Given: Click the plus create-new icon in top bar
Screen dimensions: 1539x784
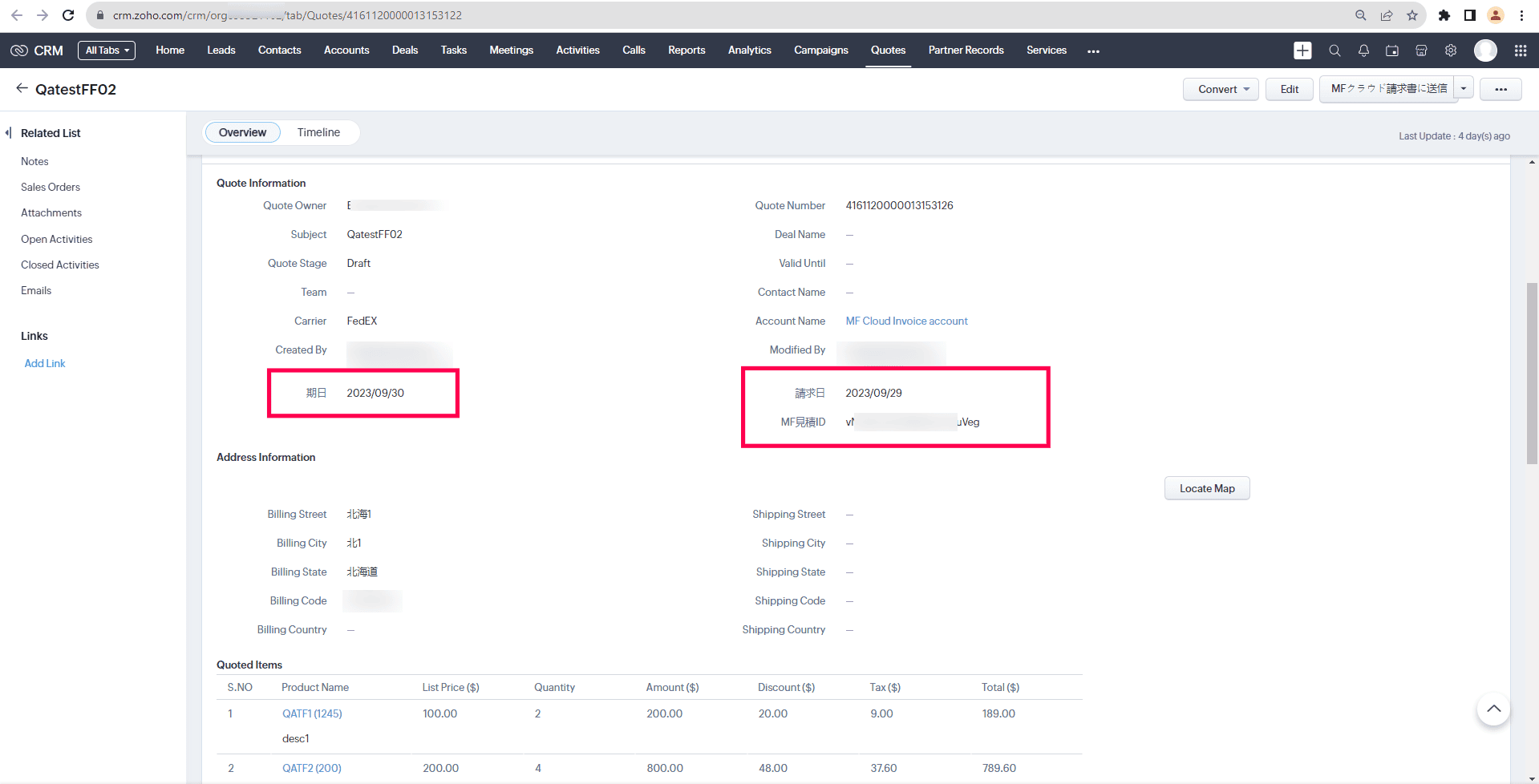Looking at the screenshot, I should click(x=1302, y=51).
